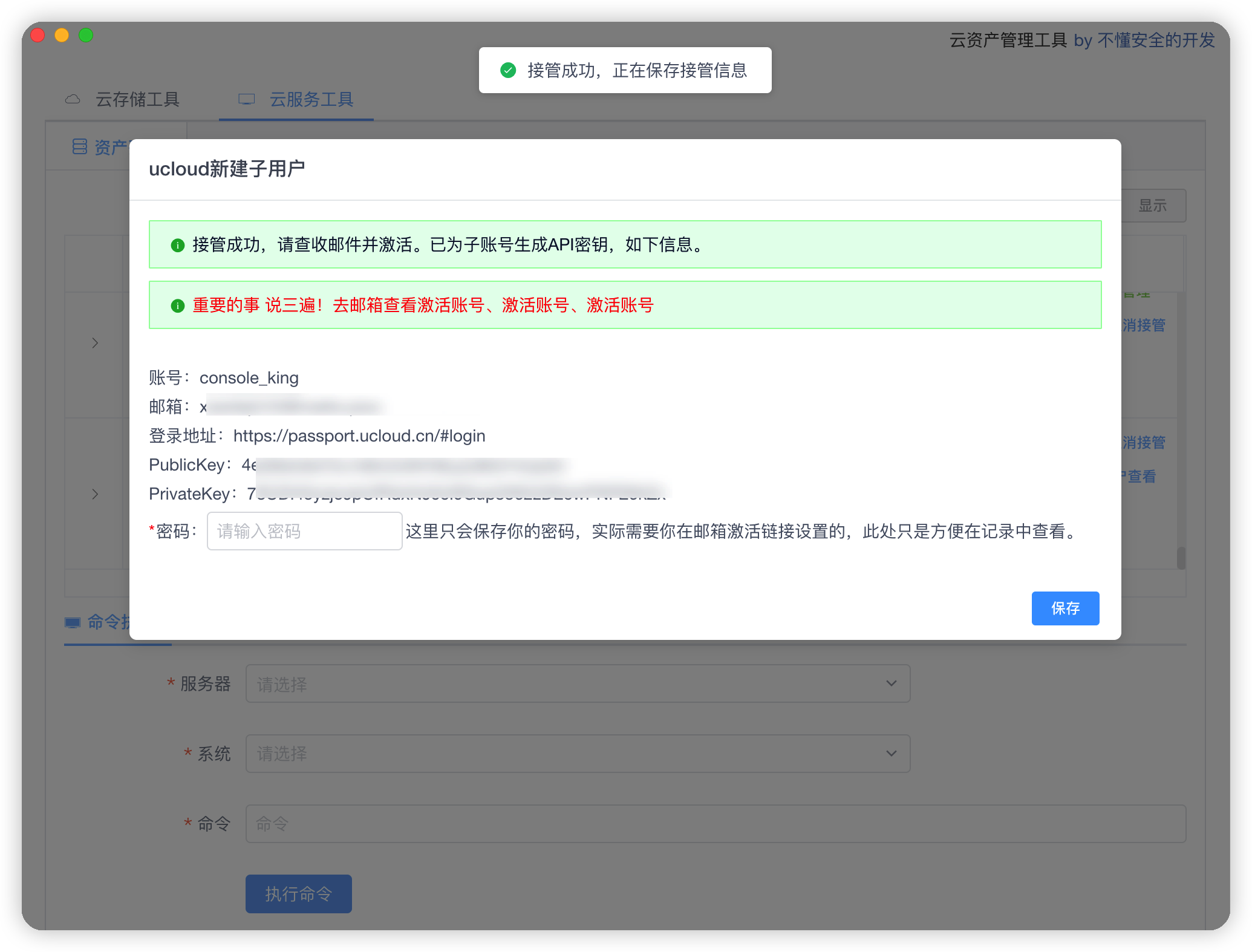Image resolution: width=1252 pixels, height=952 pixels.
Task: Click the red macOS close button
Action: pos(37,35)
